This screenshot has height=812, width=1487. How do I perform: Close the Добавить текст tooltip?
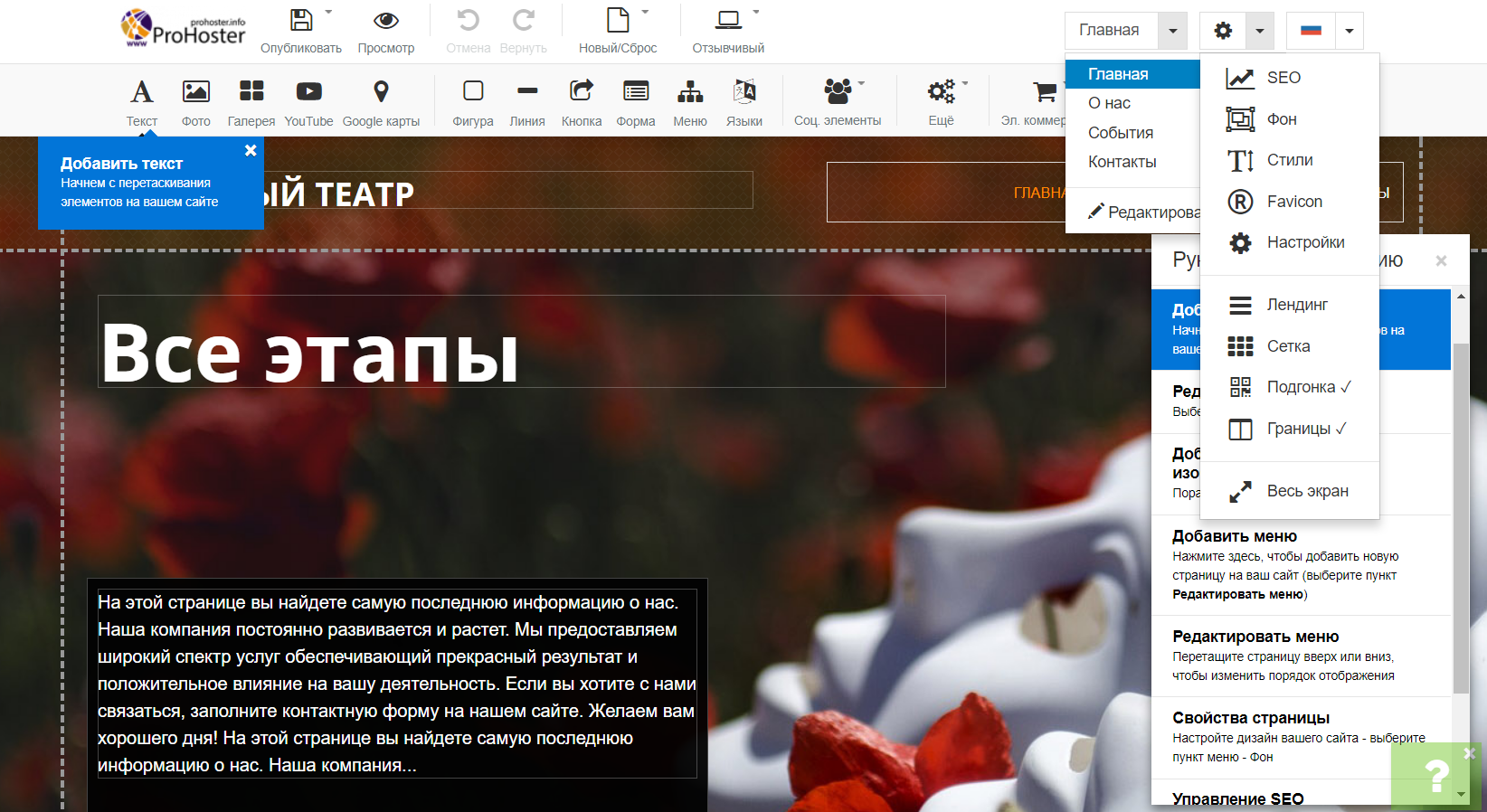point(251,151)
